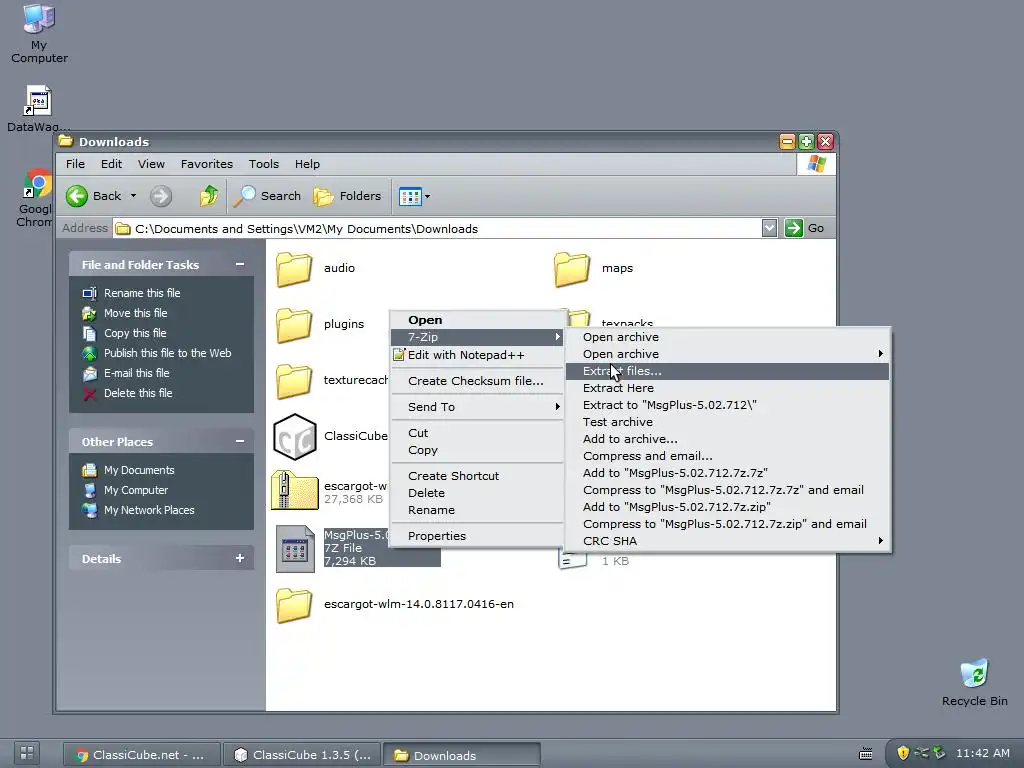Choose Extract to "MsgPlus-5.02.712\"
Screen dimensions: 1024x768
point(728,405)
